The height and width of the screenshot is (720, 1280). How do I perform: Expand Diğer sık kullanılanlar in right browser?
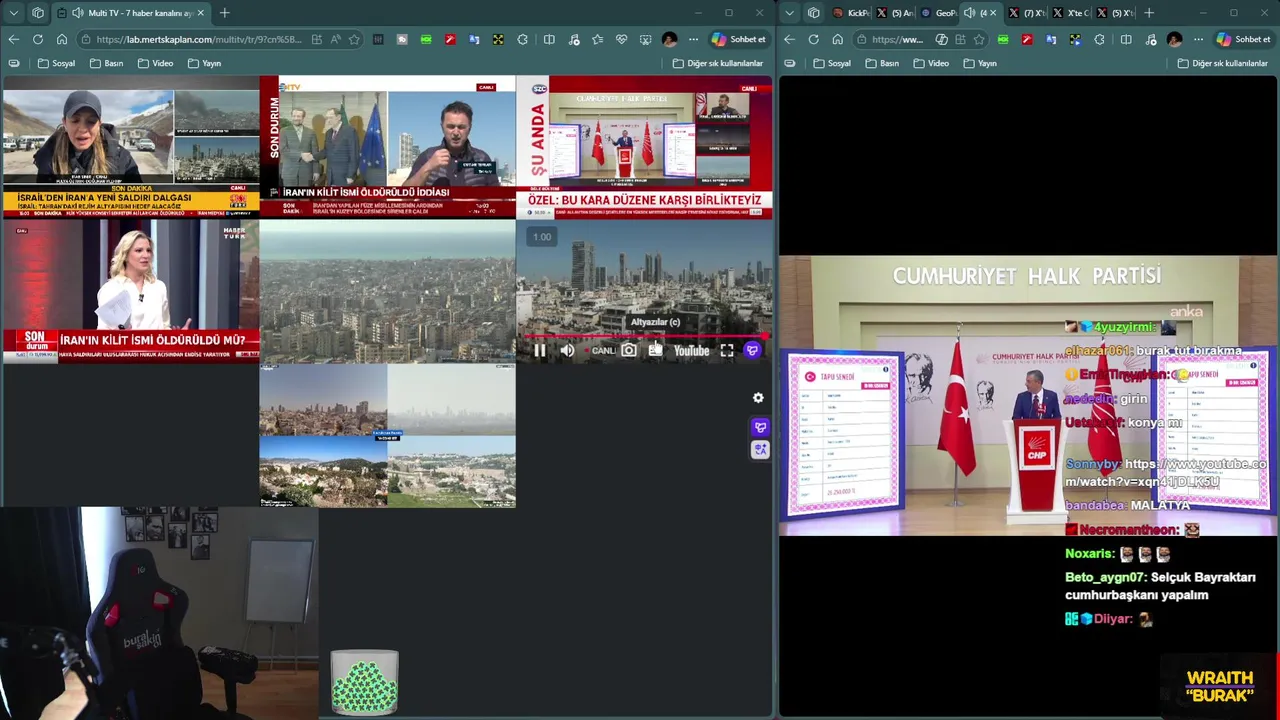[x=1223, y=63]
